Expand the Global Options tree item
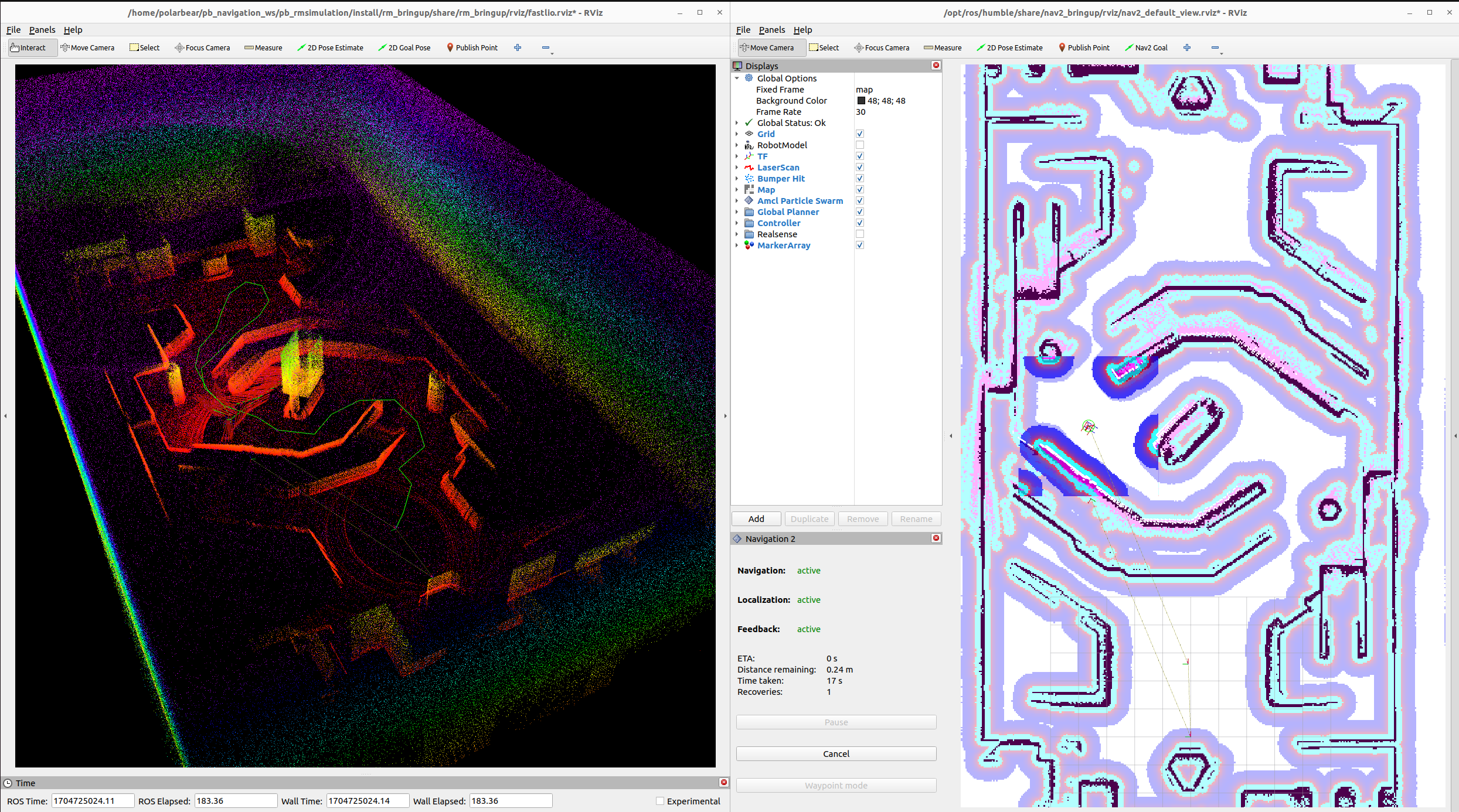The width and height of the screenshot is (1459, 812). pos(738,78)
